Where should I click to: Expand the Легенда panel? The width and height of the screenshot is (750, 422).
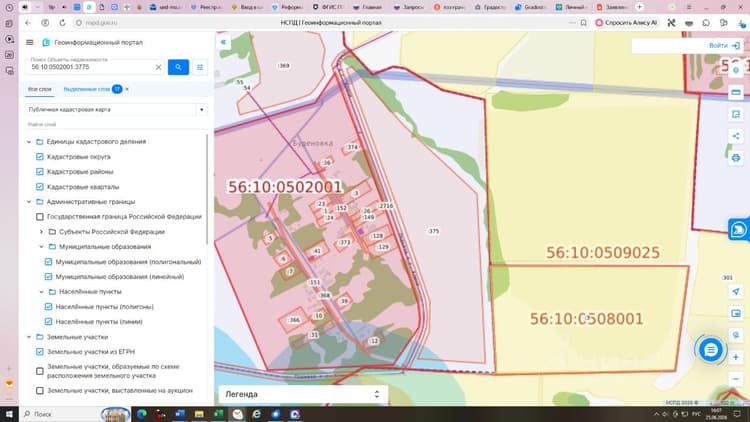tap(303, 394)
